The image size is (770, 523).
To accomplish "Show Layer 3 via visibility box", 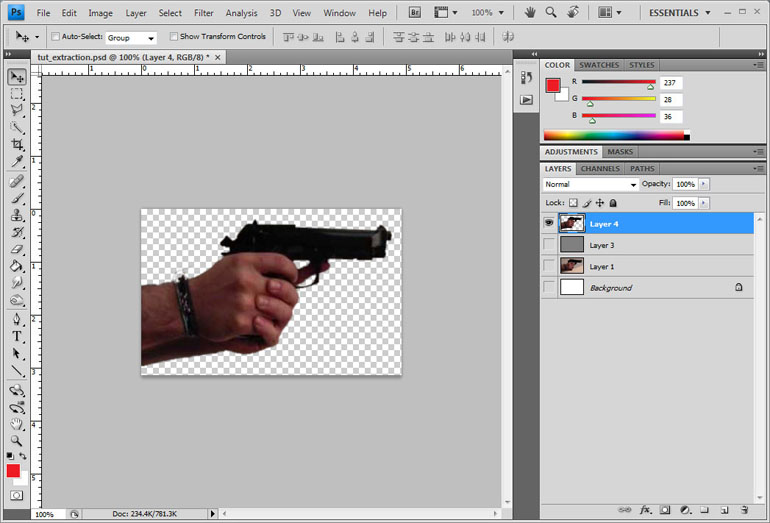I will [x=549, y=245].
